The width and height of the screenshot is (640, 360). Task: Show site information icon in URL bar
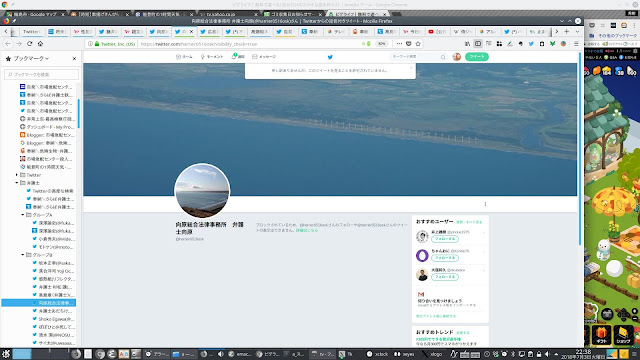coord(90,44)
